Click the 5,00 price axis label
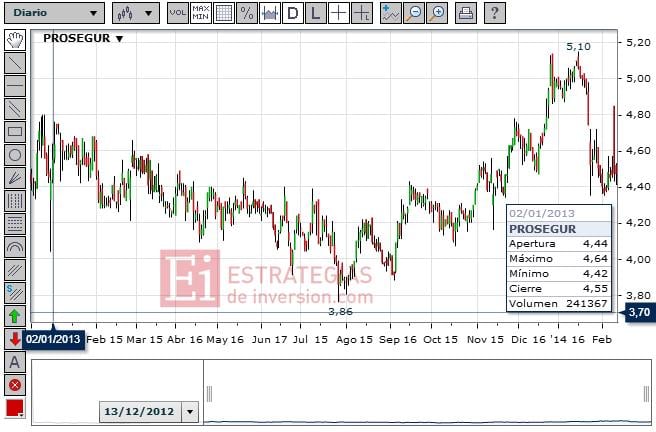 [638, 79]
